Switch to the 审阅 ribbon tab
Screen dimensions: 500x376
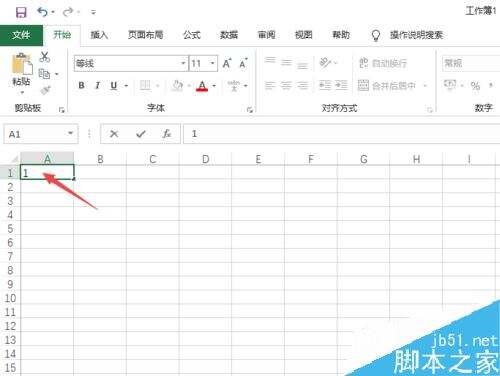coord(266,35)
